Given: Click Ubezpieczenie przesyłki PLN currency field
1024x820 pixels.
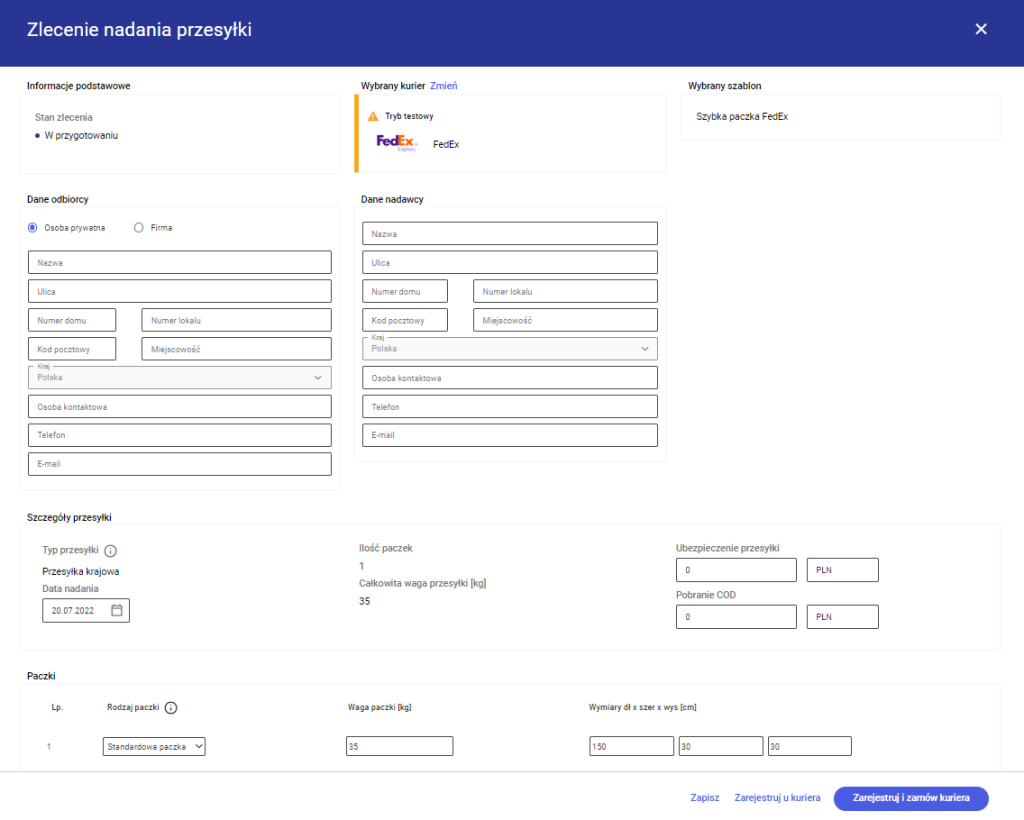Looking at the screenshot, I should [x=842, y=570].
